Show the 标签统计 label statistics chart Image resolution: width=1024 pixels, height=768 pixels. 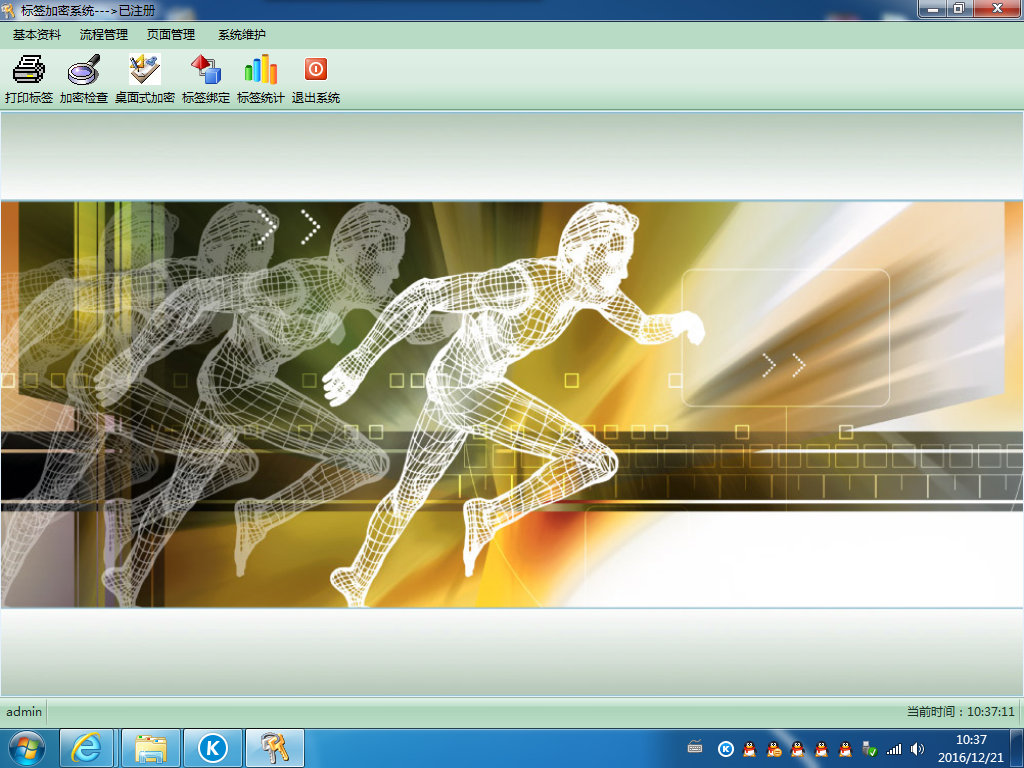click(261, 79)
